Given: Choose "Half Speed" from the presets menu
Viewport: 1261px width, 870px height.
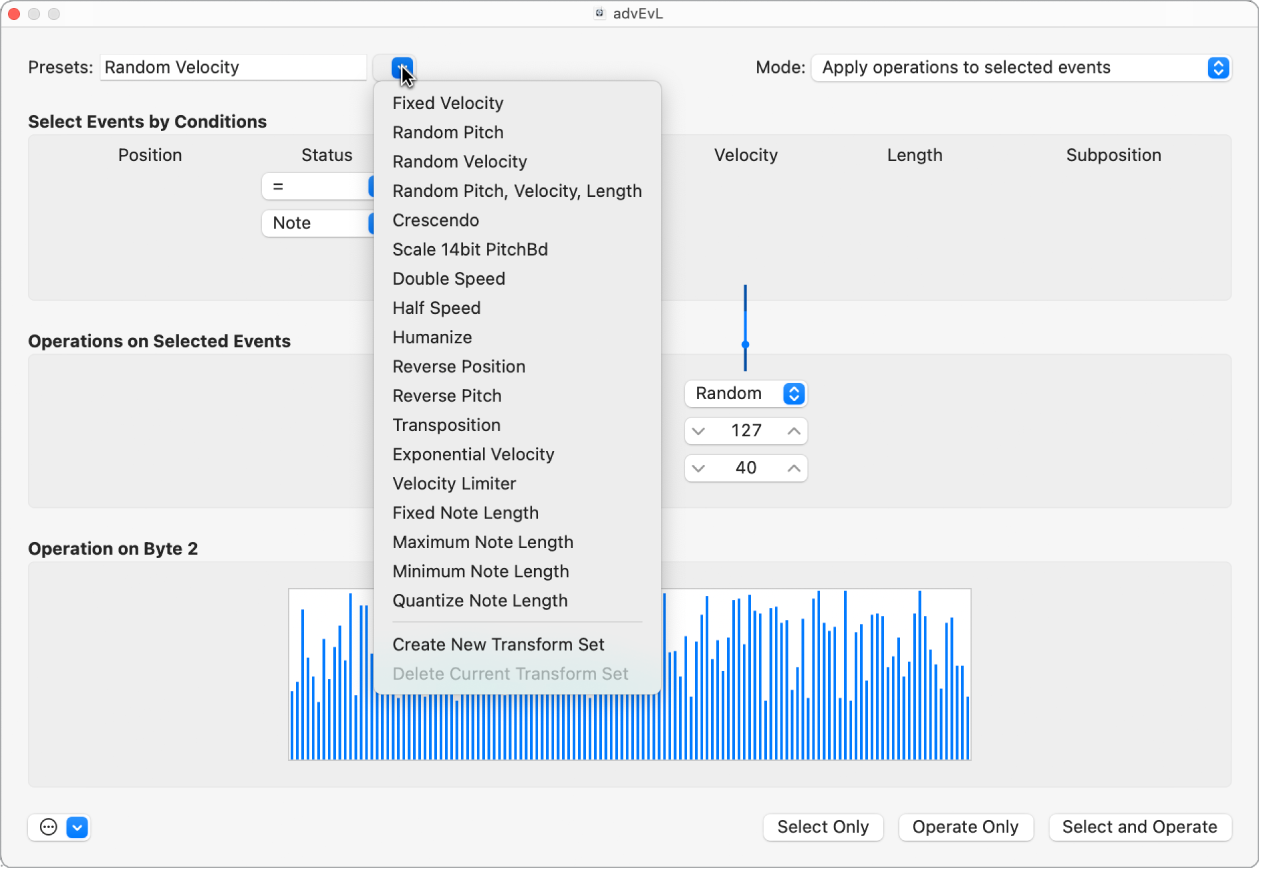Looking at the screenshot, I should 436,308.
